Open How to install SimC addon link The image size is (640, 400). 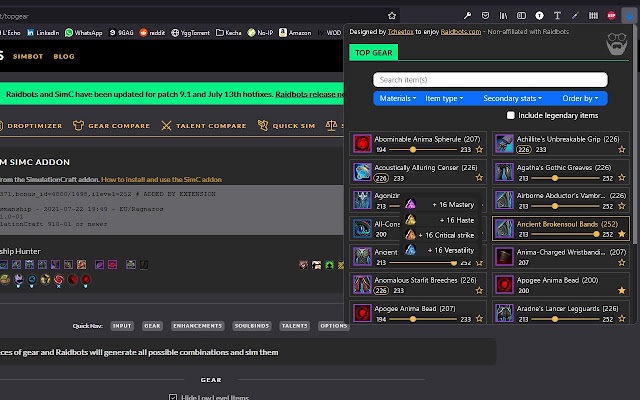pyautogui.click(x=161, y=179)
